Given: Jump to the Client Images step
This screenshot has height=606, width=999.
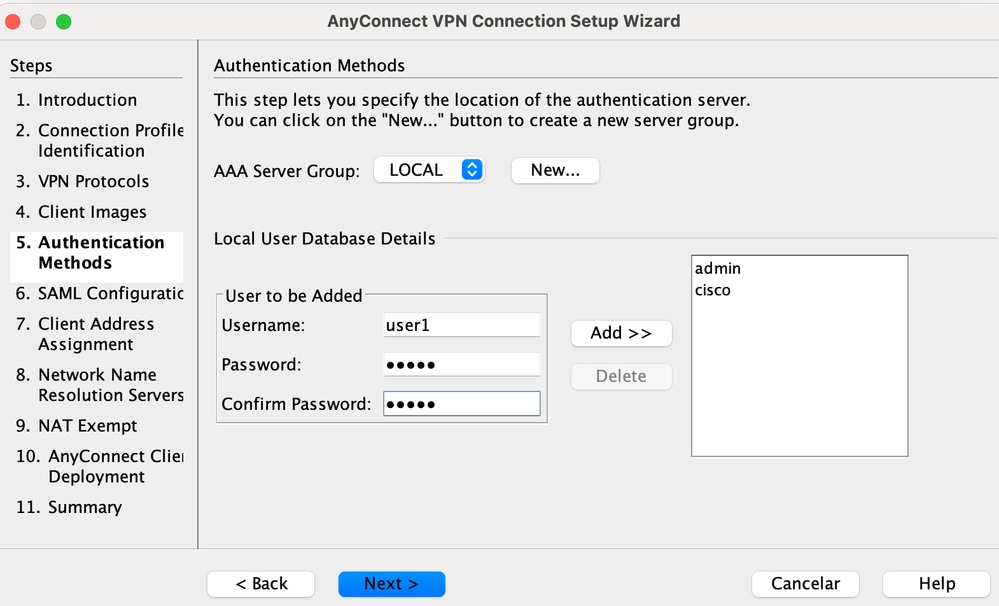Looking at the screenshot, I should pos(92,212).
